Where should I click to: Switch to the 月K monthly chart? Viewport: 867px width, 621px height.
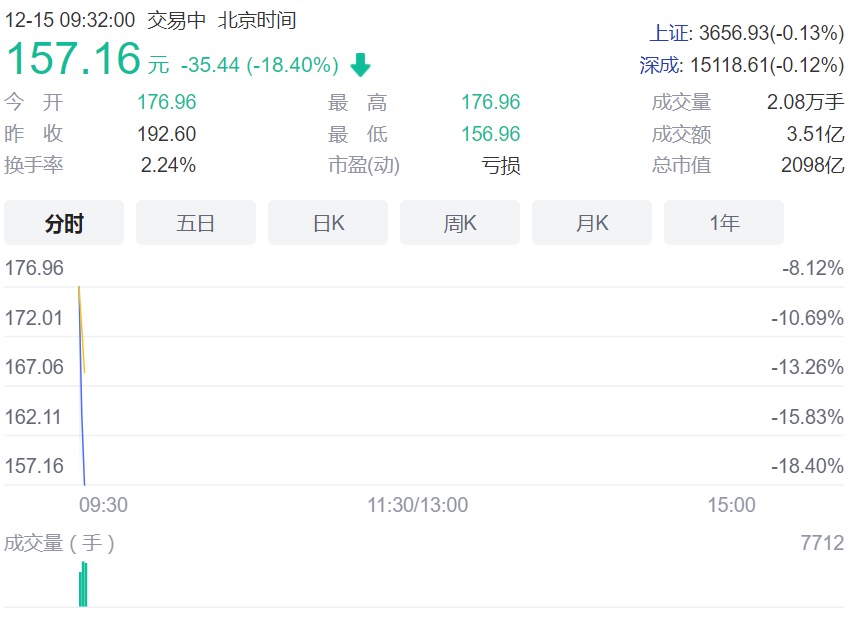coord(592,223)
